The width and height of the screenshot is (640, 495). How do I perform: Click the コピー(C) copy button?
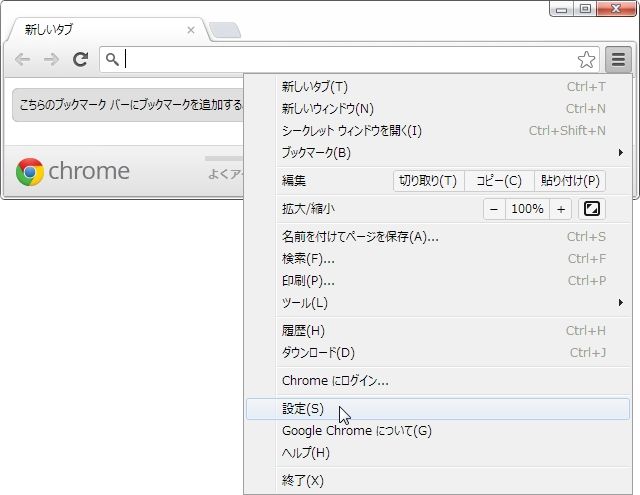click(499, 181)
